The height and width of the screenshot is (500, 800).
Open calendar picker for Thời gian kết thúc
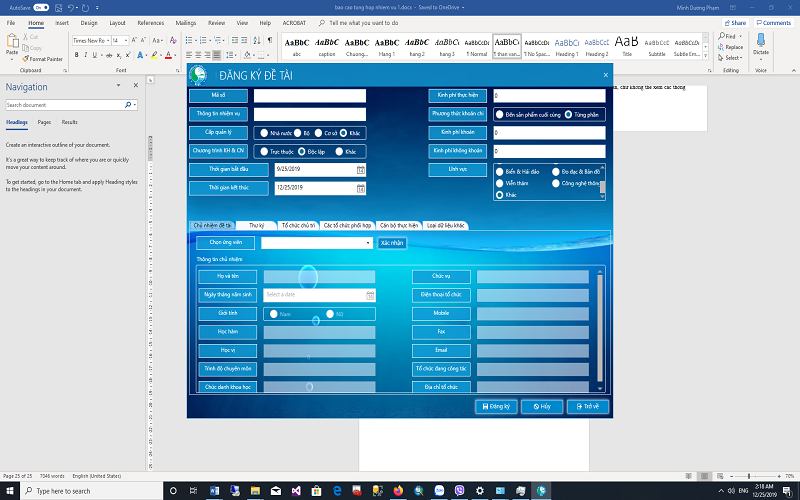[360, 188]
